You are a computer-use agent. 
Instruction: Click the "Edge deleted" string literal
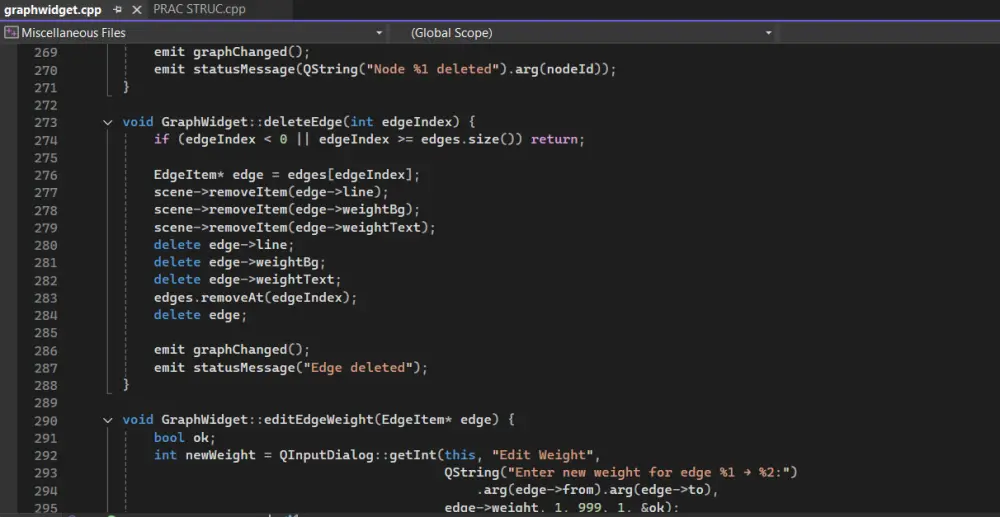[358, 368]
